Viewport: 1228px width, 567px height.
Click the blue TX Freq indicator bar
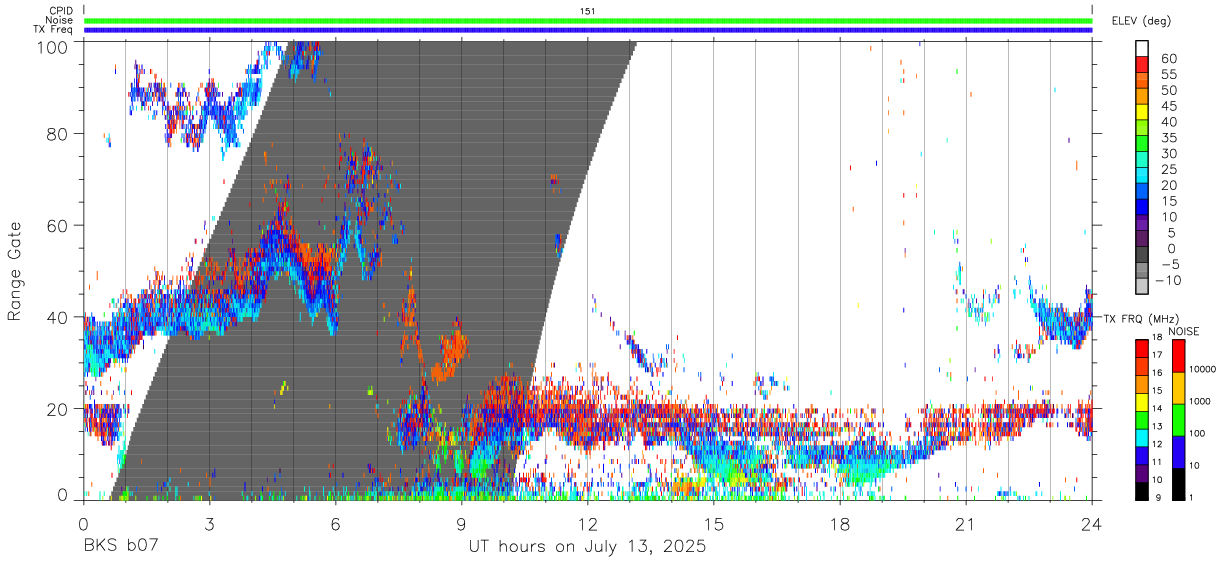tap(588, 30)
